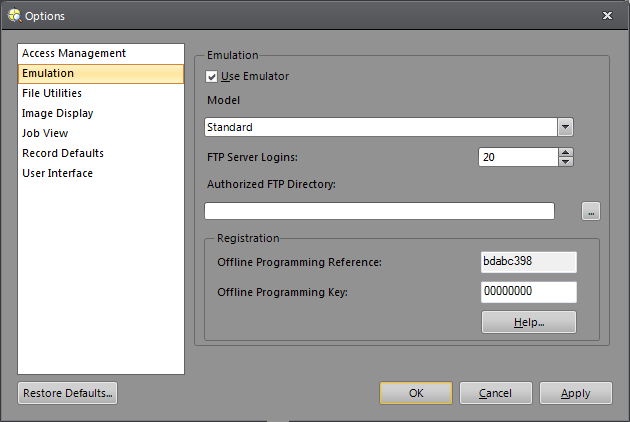Open File Utilities options
The height and width of the screenshot is (422, 630).
52,93
